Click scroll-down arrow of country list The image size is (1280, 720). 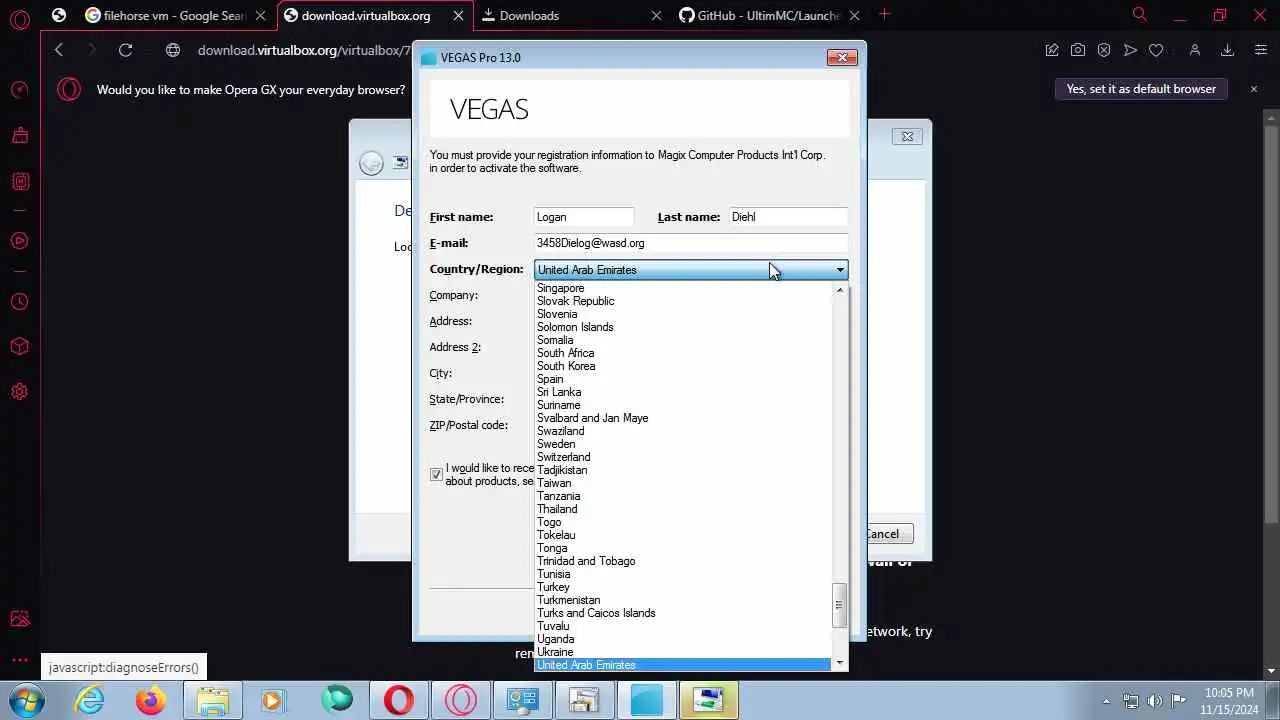(840, 663)
